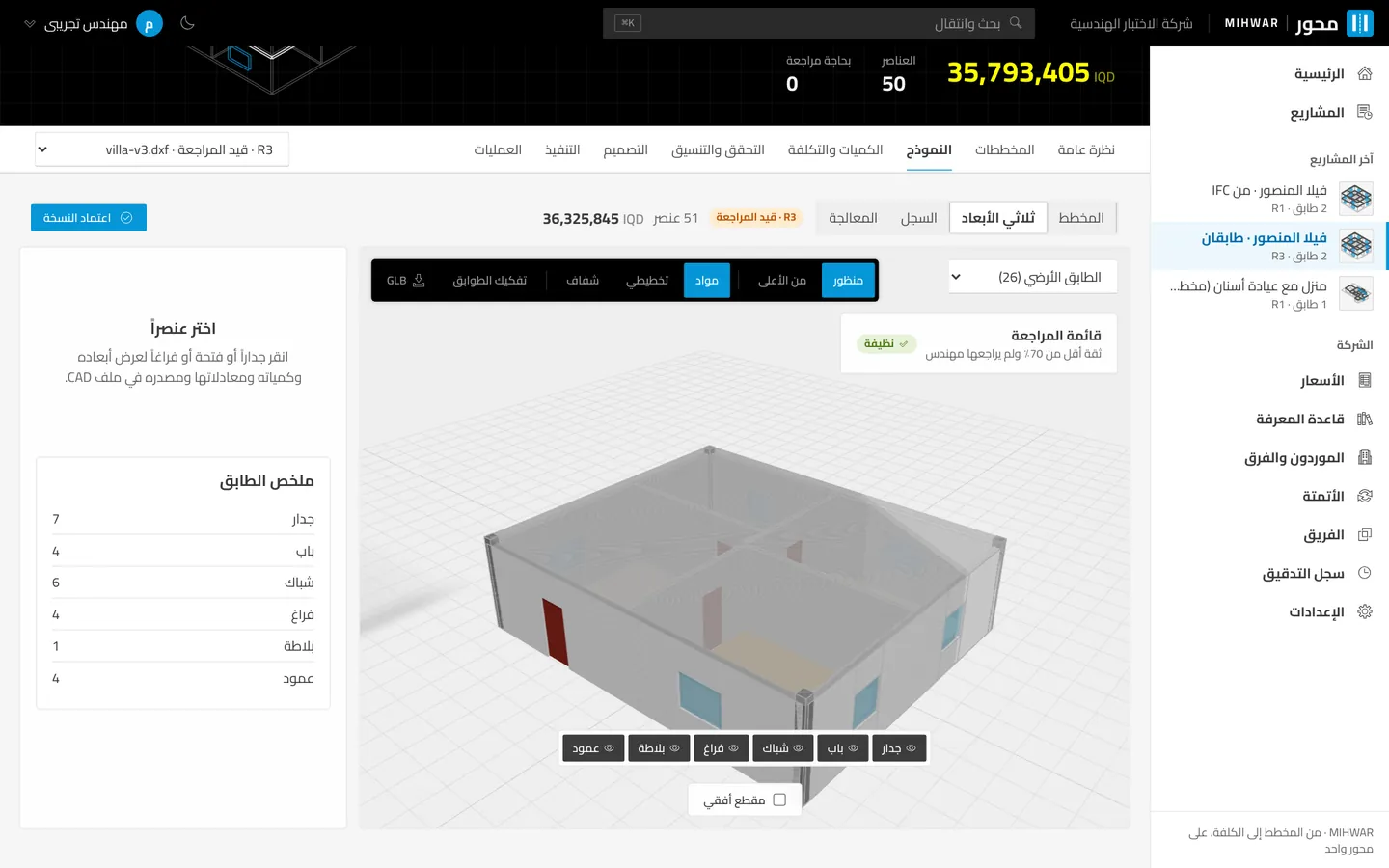Toggle dark mode with the moon icon
Viewport: 1389px width, 868px height.
tap(187, 23)
